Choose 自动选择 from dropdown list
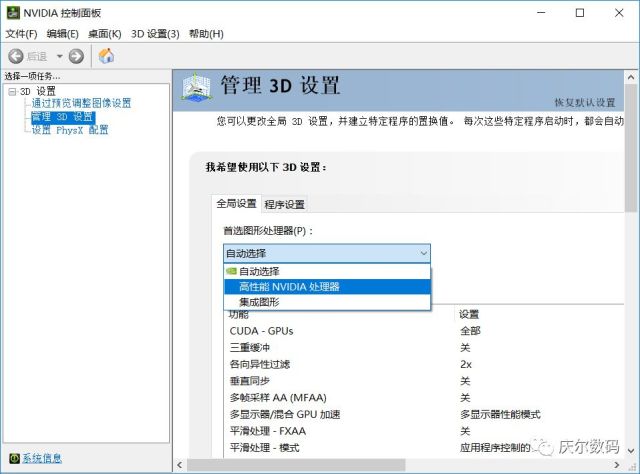 [x=327, y=271]
